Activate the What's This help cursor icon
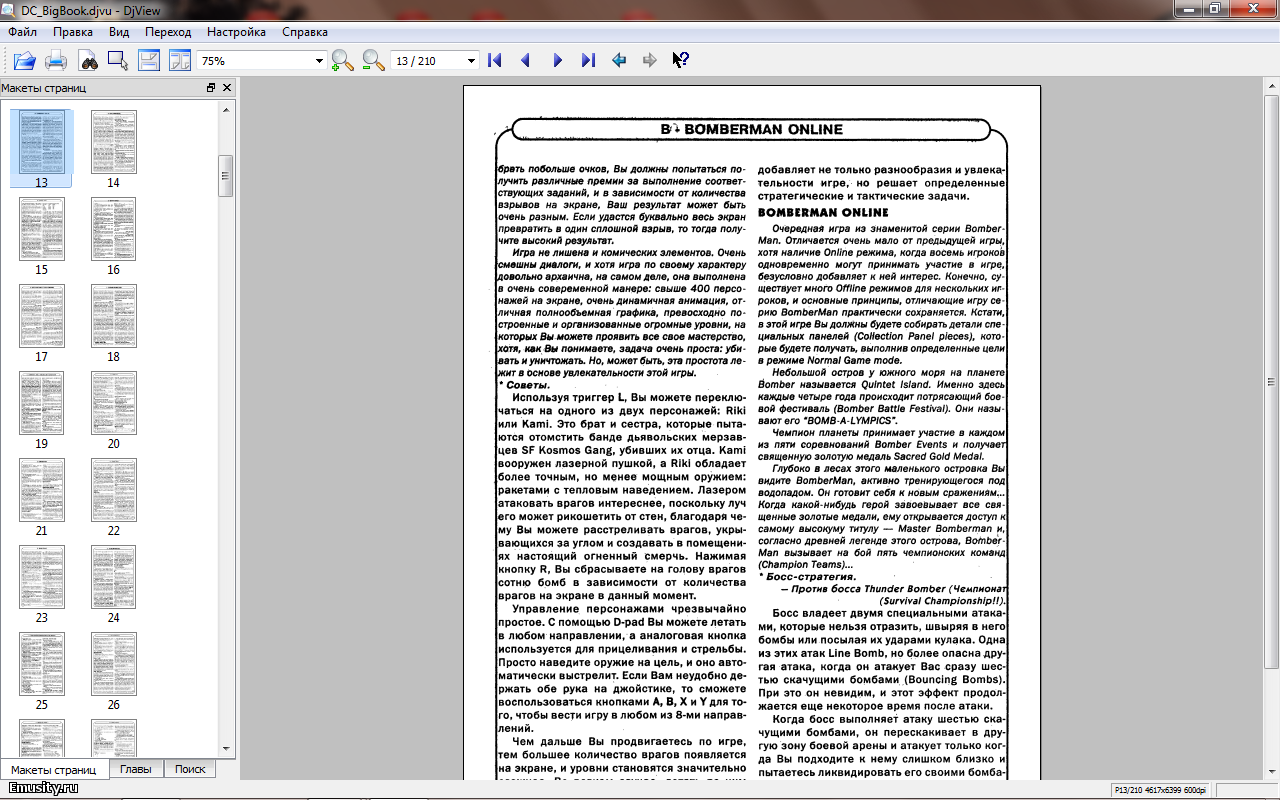1280x800 pixels. (x=681, y=61)
